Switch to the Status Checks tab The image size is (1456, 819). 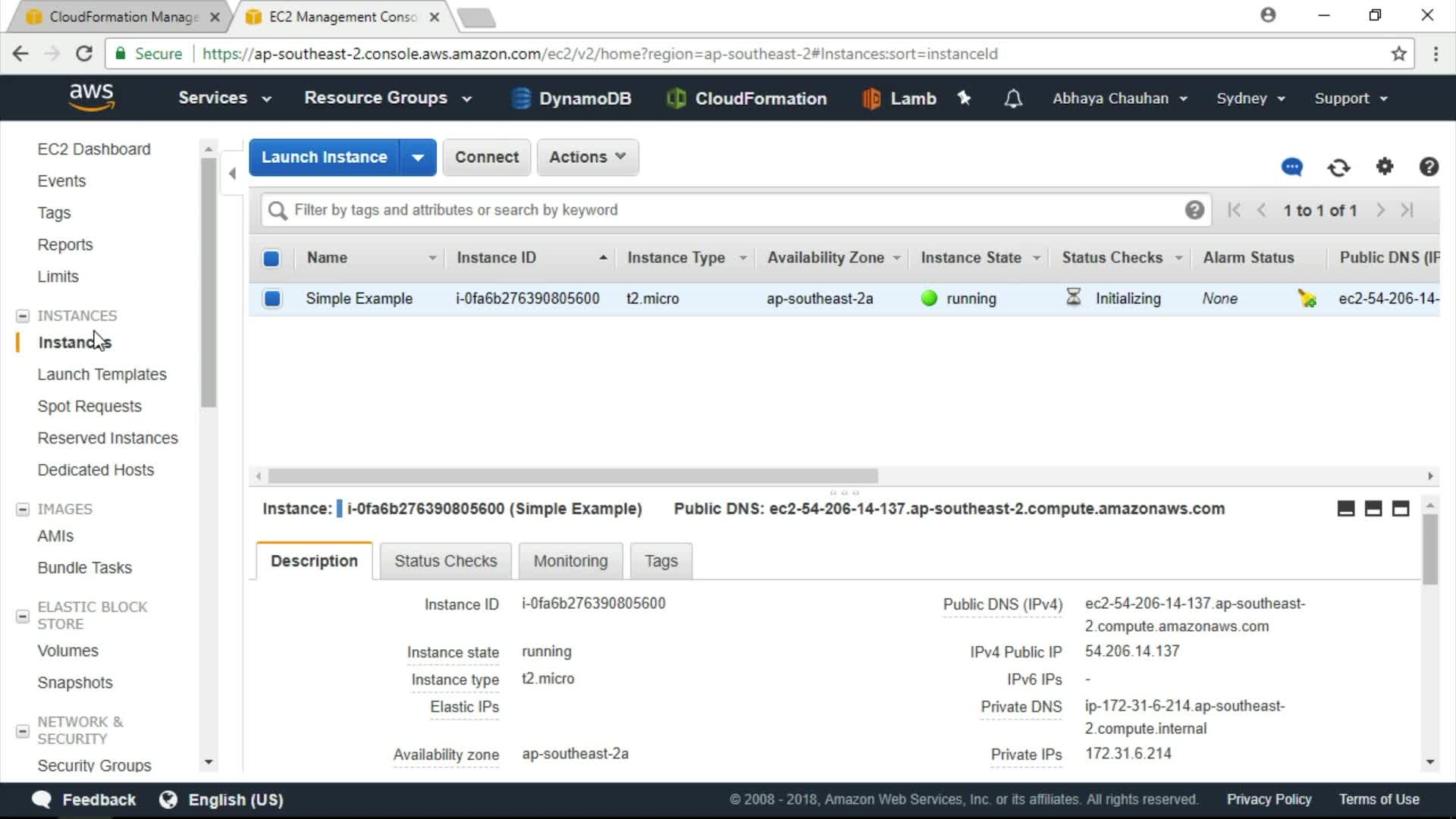445,561
